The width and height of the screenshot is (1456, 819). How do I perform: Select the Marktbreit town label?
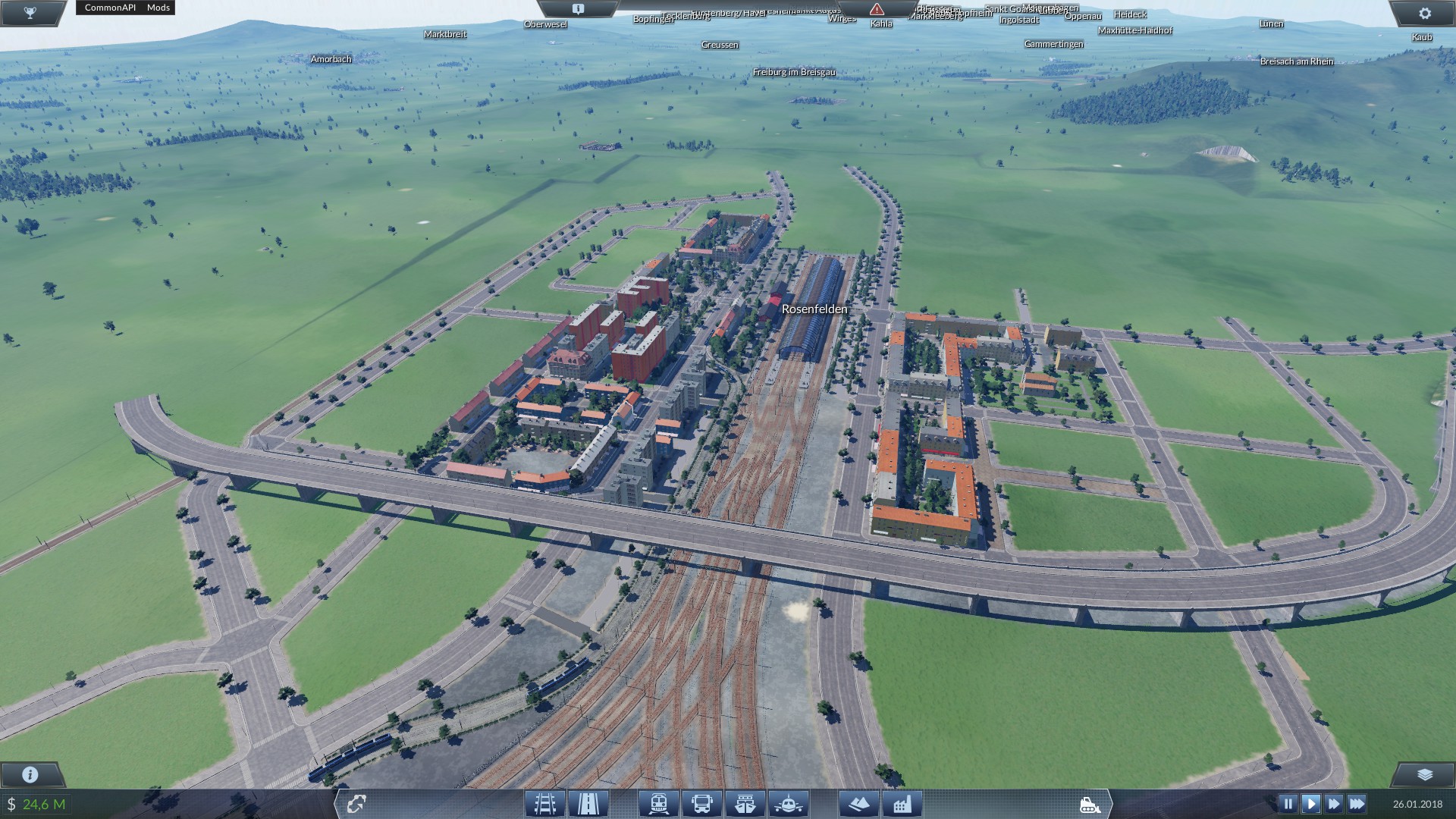(x=445, y=34)
